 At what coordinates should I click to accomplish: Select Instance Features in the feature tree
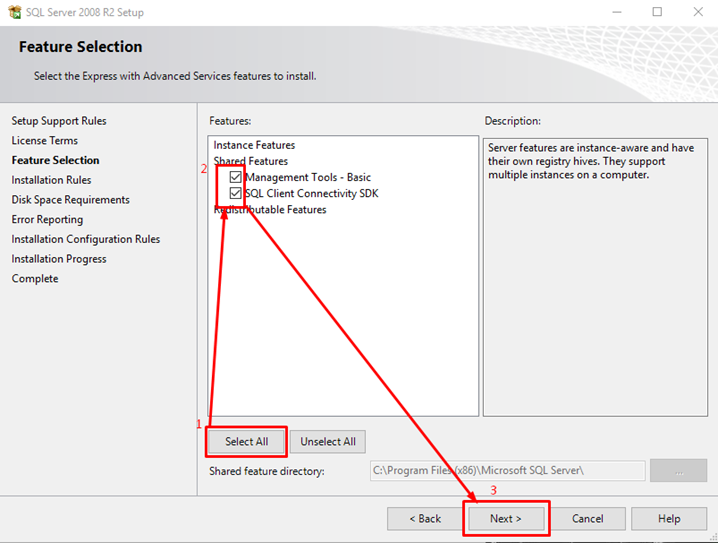(x=254, y=145)
